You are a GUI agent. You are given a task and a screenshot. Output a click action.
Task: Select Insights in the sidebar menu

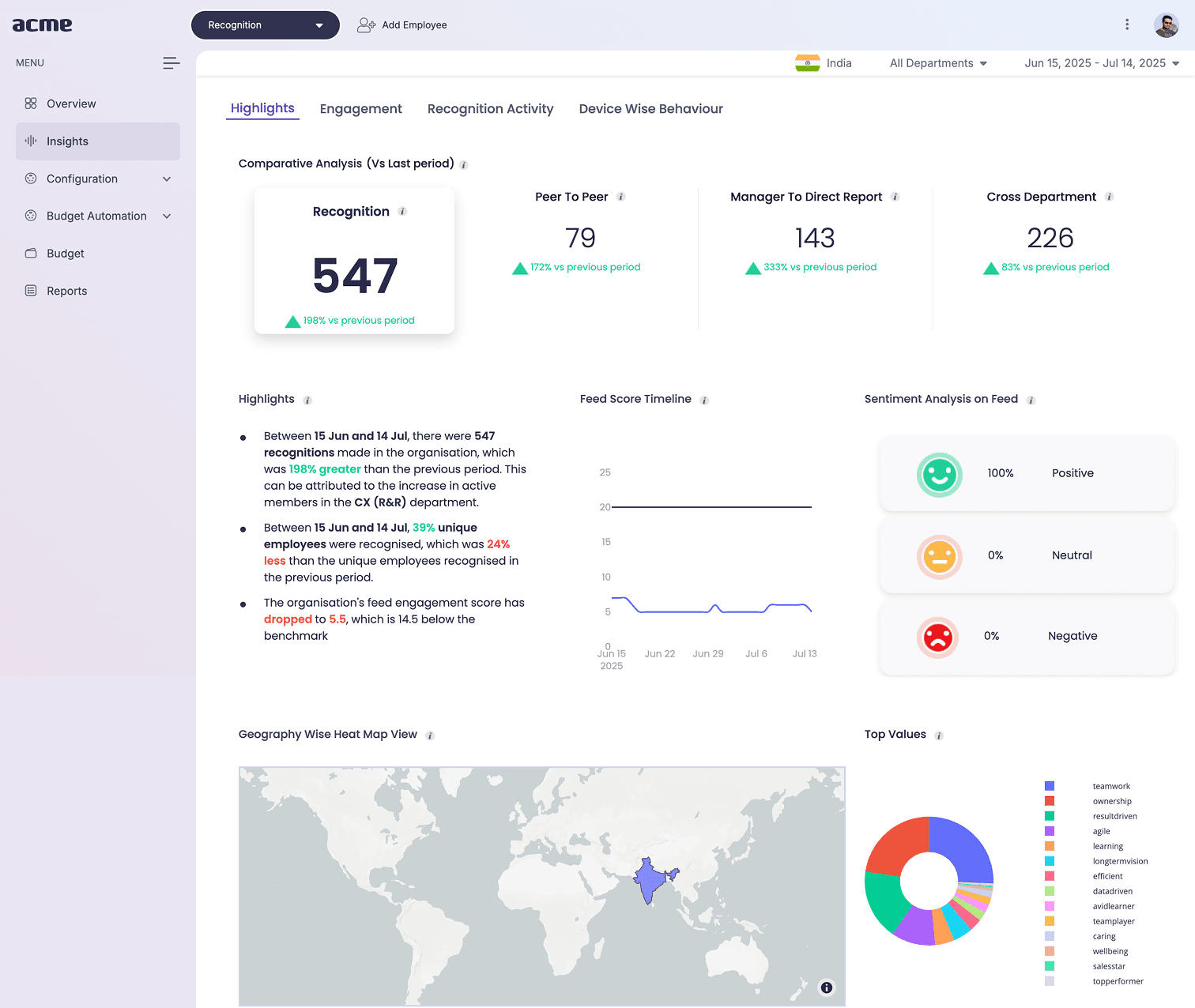98,141
